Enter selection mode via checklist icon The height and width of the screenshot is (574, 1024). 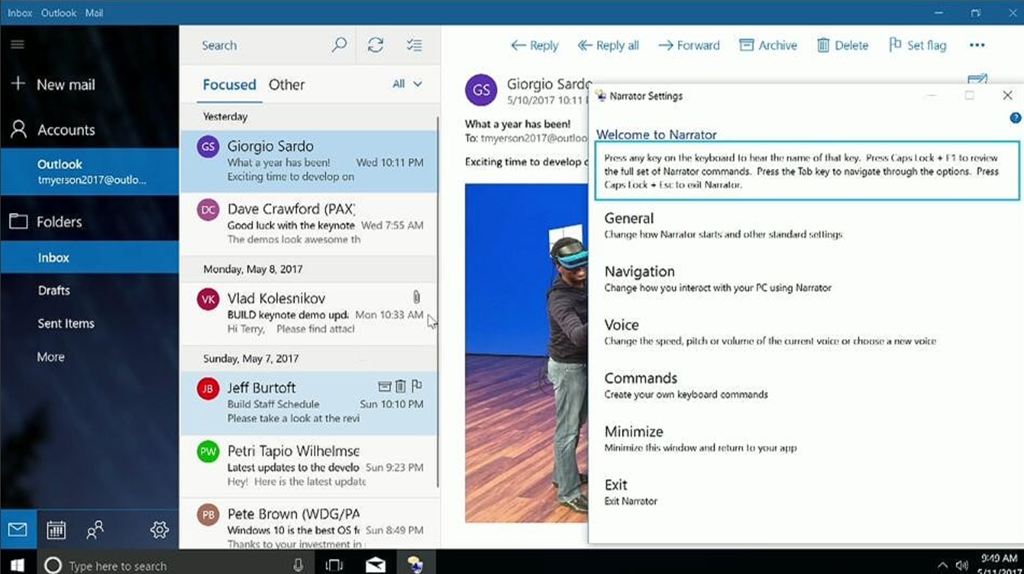(x=414, y=45)
